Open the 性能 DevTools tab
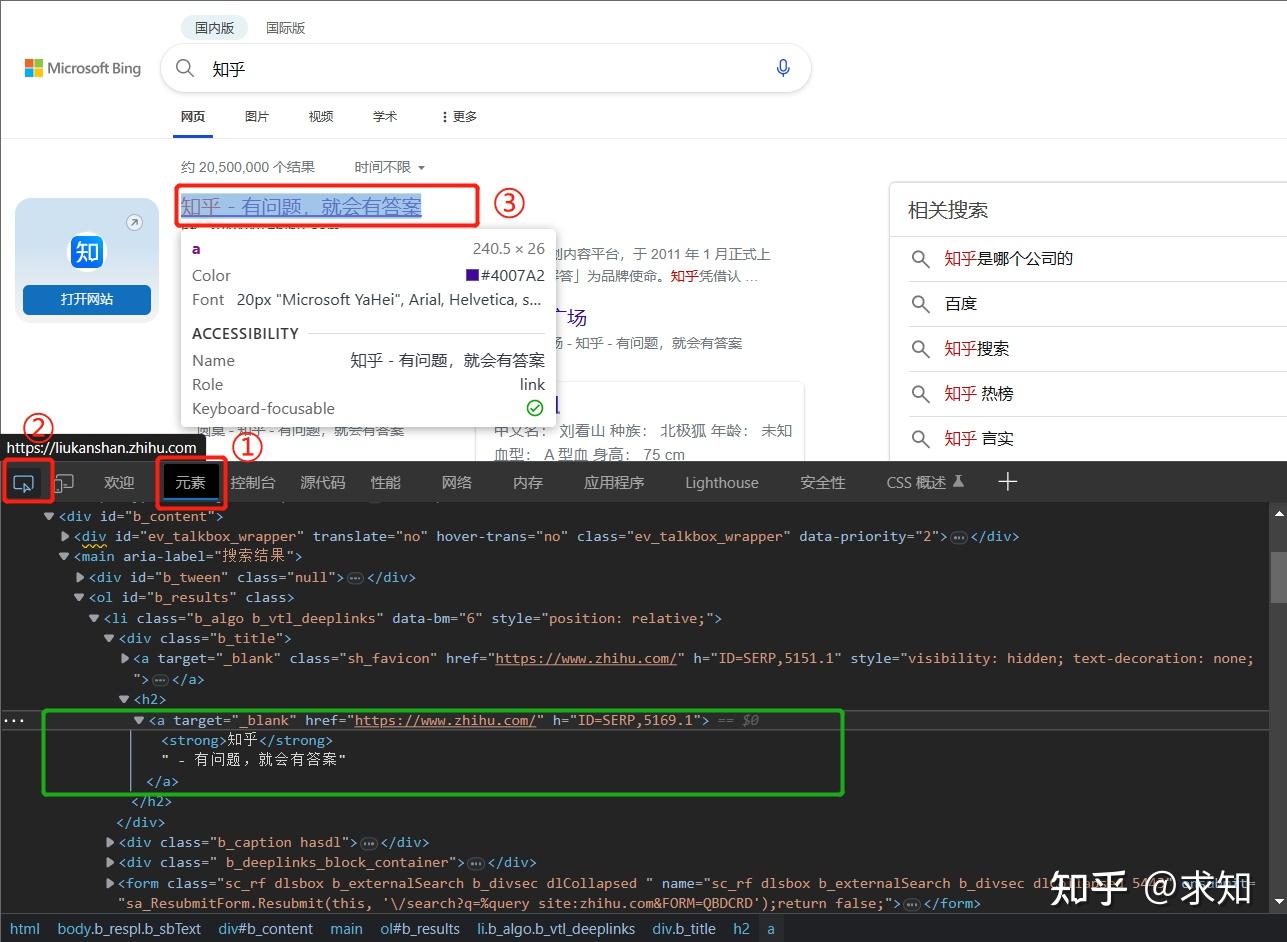 (386, 482)
